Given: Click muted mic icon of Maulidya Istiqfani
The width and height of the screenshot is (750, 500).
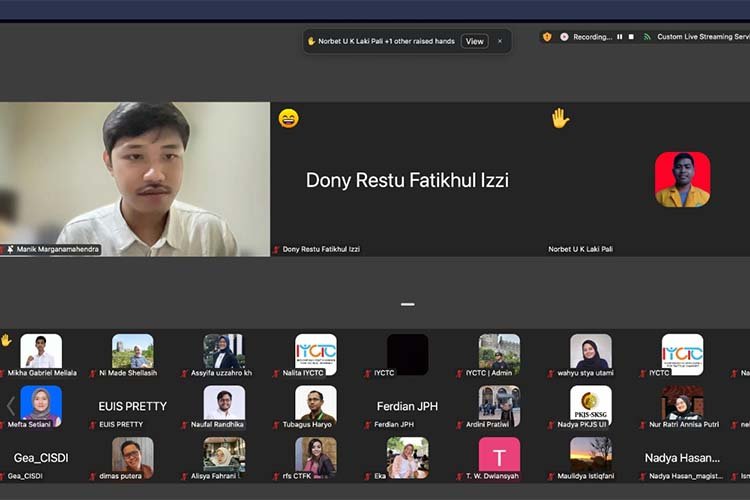Looking at the screenshot, I should click(551, 477).
